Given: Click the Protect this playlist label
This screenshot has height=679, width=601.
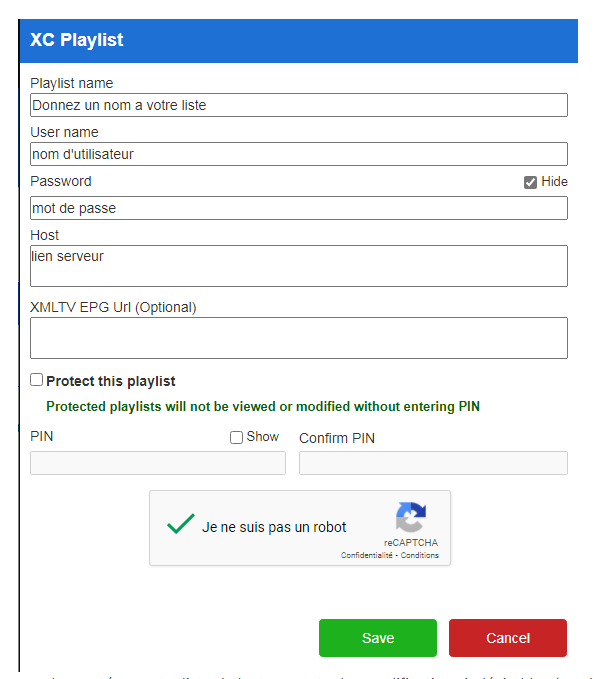Looking at the screenshot, I should [x=111, y=381].
